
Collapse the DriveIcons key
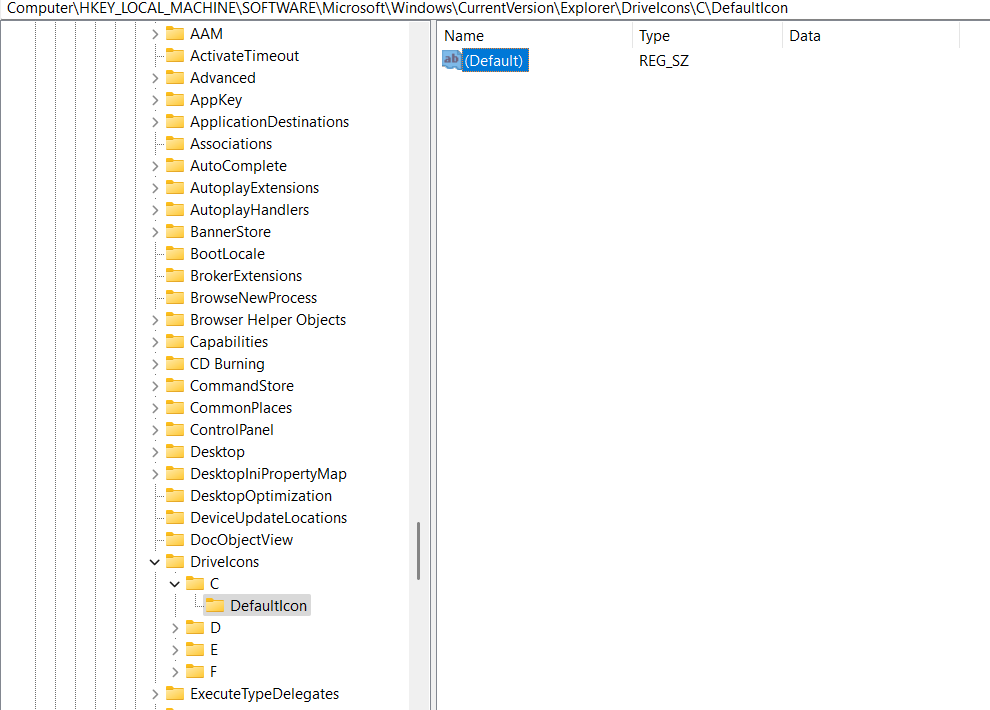[155, 562]
